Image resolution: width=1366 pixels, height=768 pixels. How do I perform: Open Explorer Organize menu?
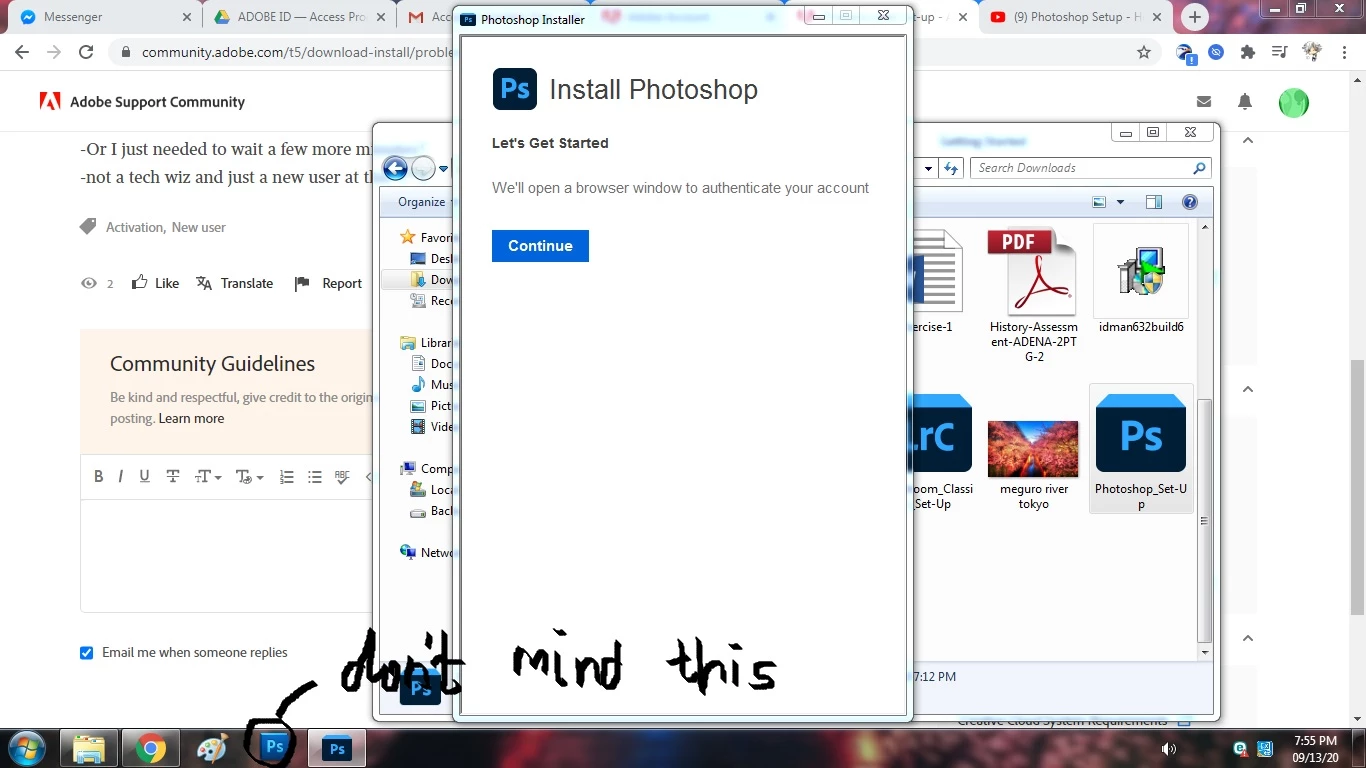(x=421, y=202)
